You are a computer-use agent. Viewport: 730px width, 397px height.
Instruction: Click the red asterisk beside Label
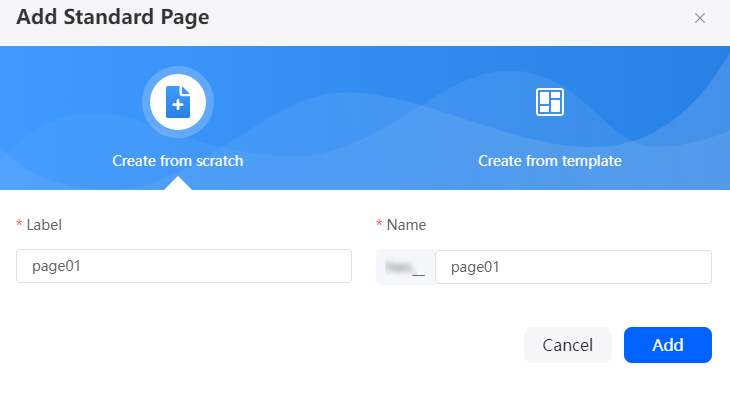19,223
